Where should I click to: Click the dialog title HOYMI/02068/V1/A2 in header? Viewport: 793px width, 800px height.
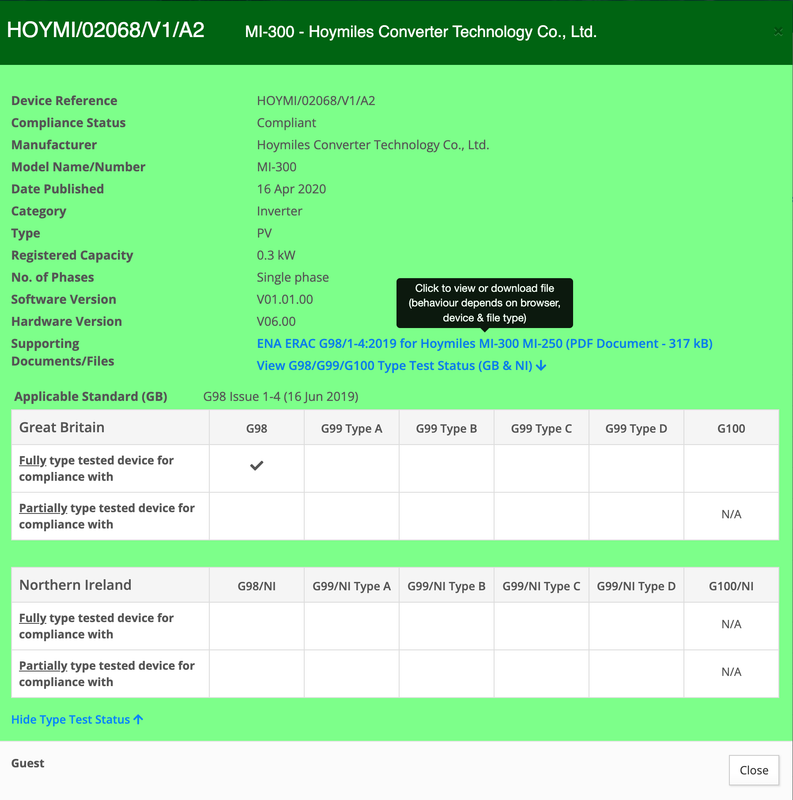click(x=106, y=30)
